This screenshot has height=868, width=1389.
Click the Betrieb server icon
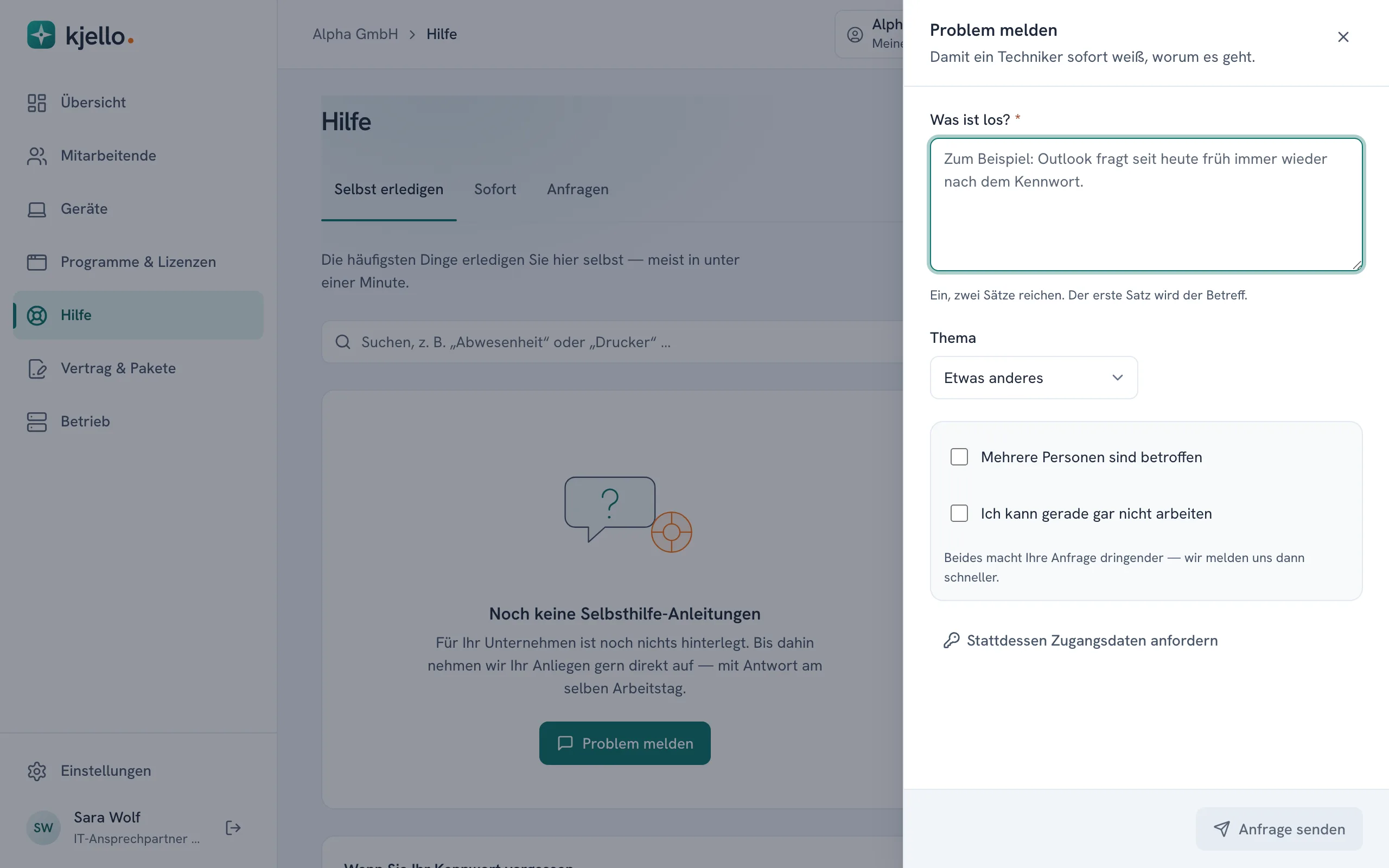(37, 422)
